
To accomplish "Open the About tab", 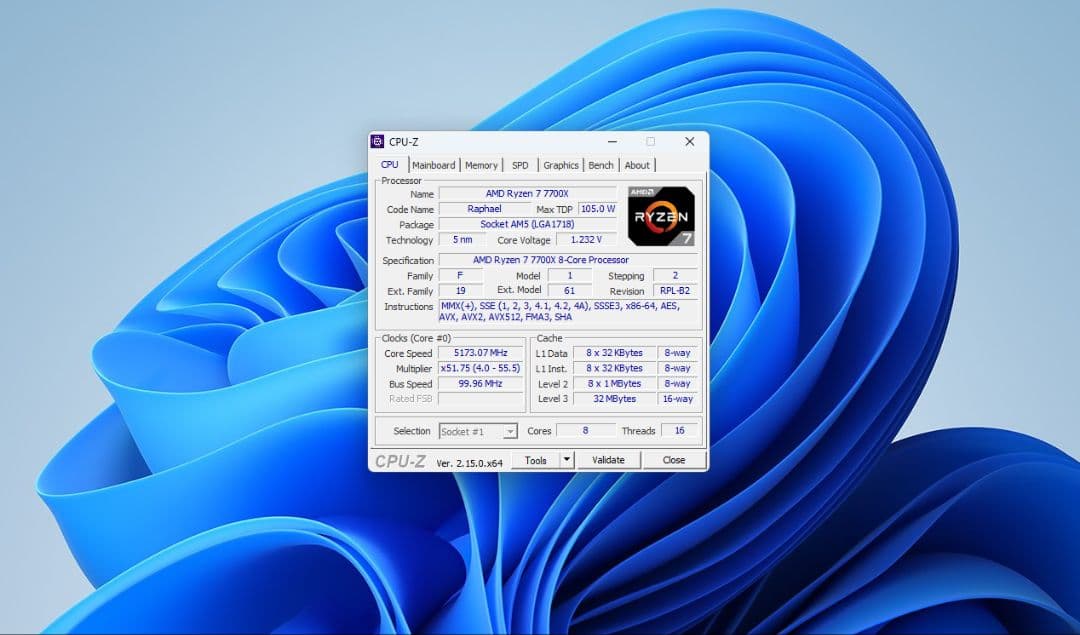I will point(637,164).
